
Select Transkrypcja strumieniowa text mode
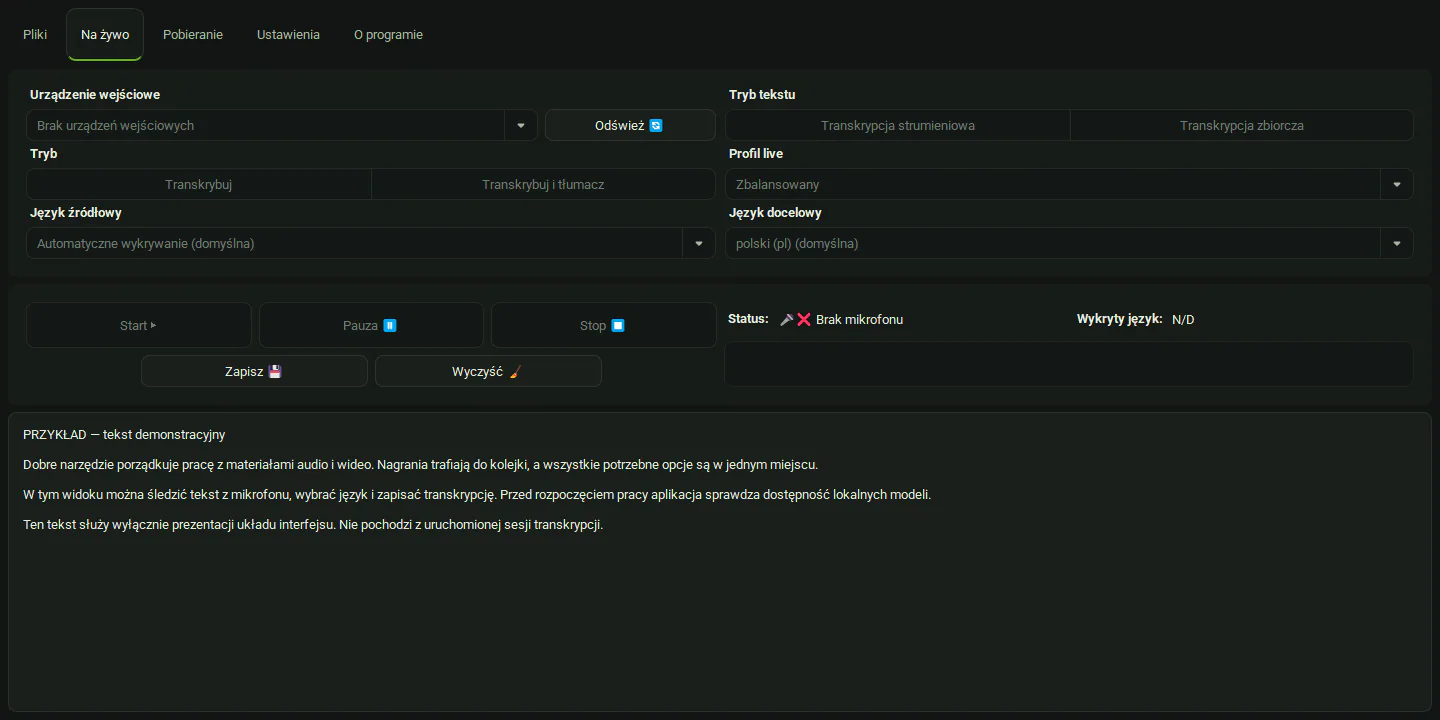pos(898,125)
